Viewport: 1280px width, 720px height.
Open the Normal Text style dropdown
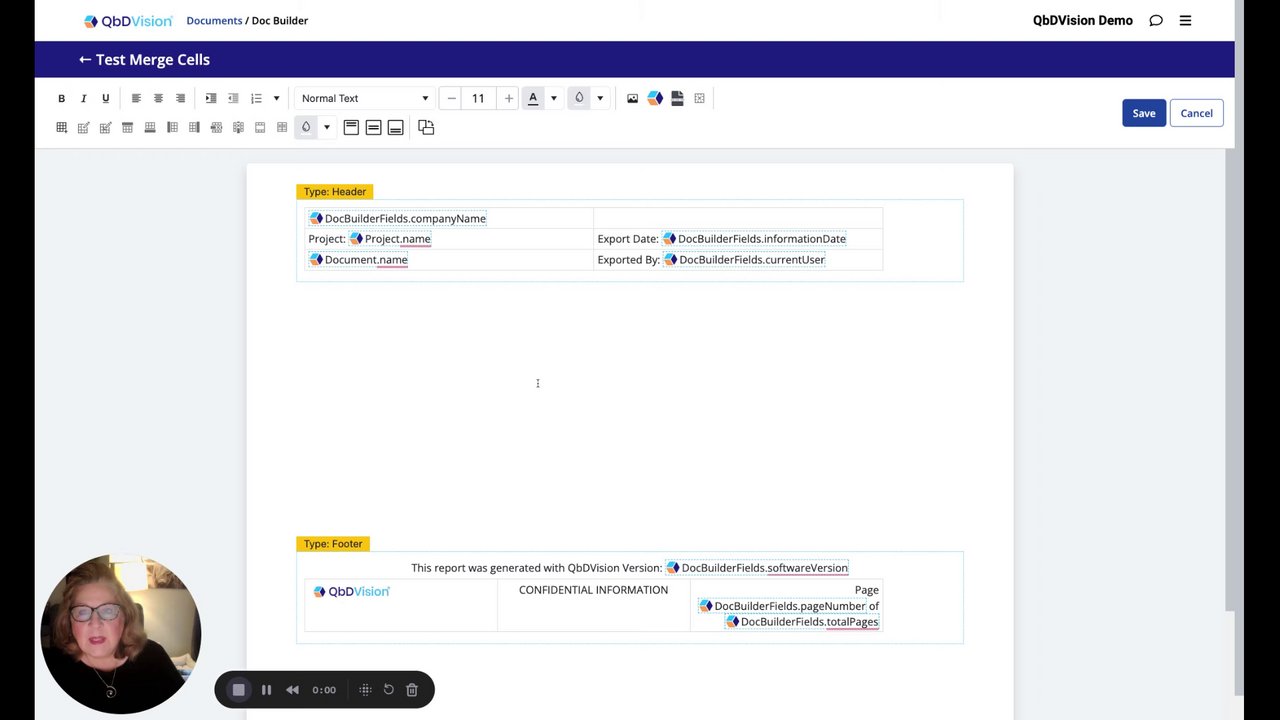[364, 98]
